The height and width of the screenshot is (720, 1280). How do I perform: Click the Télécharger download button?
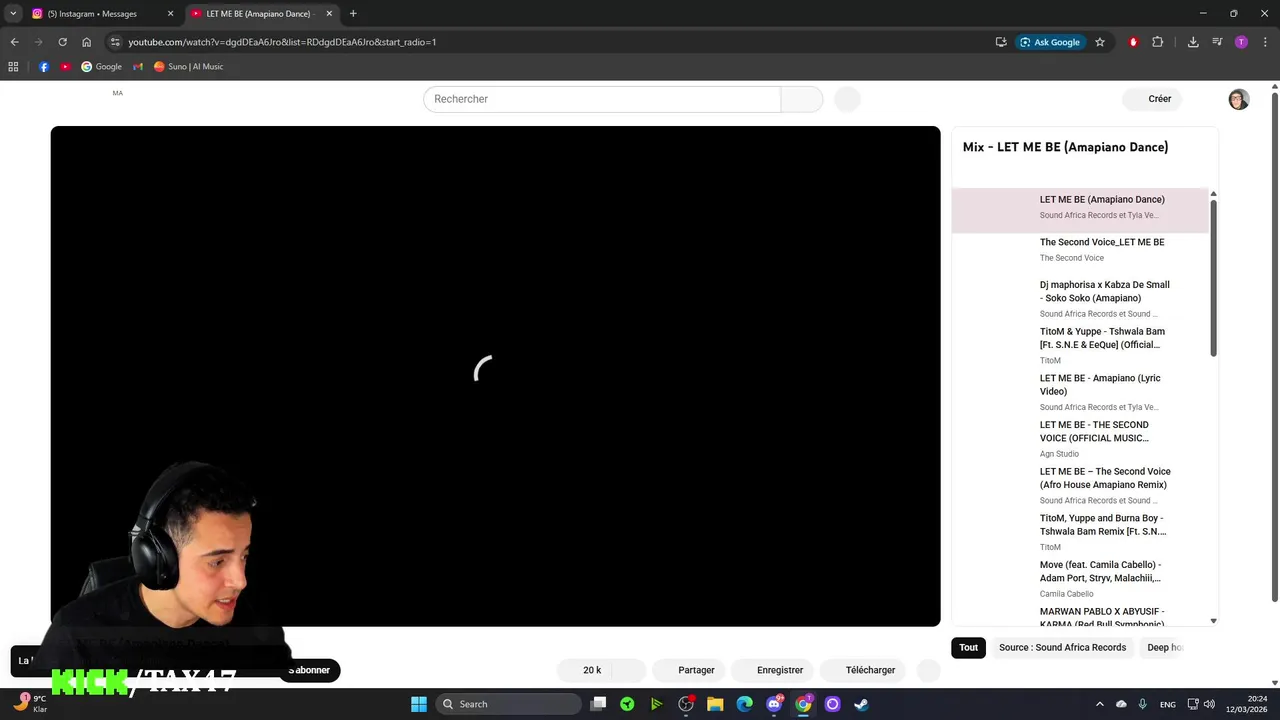[864, 670]
